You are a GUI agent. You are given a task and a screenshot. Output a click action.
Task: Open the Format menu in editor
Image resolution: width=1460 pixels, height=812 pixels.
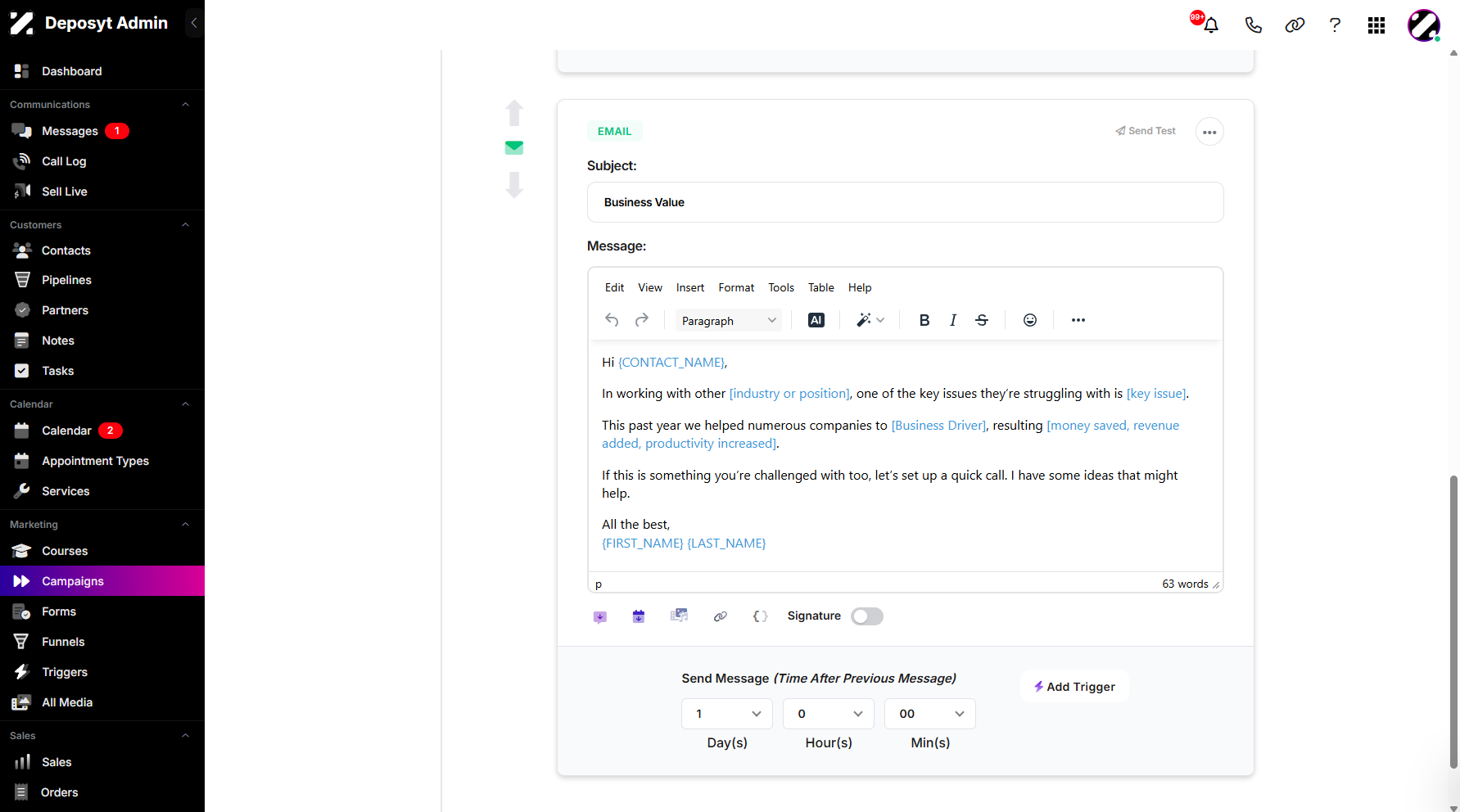(736, 287)
